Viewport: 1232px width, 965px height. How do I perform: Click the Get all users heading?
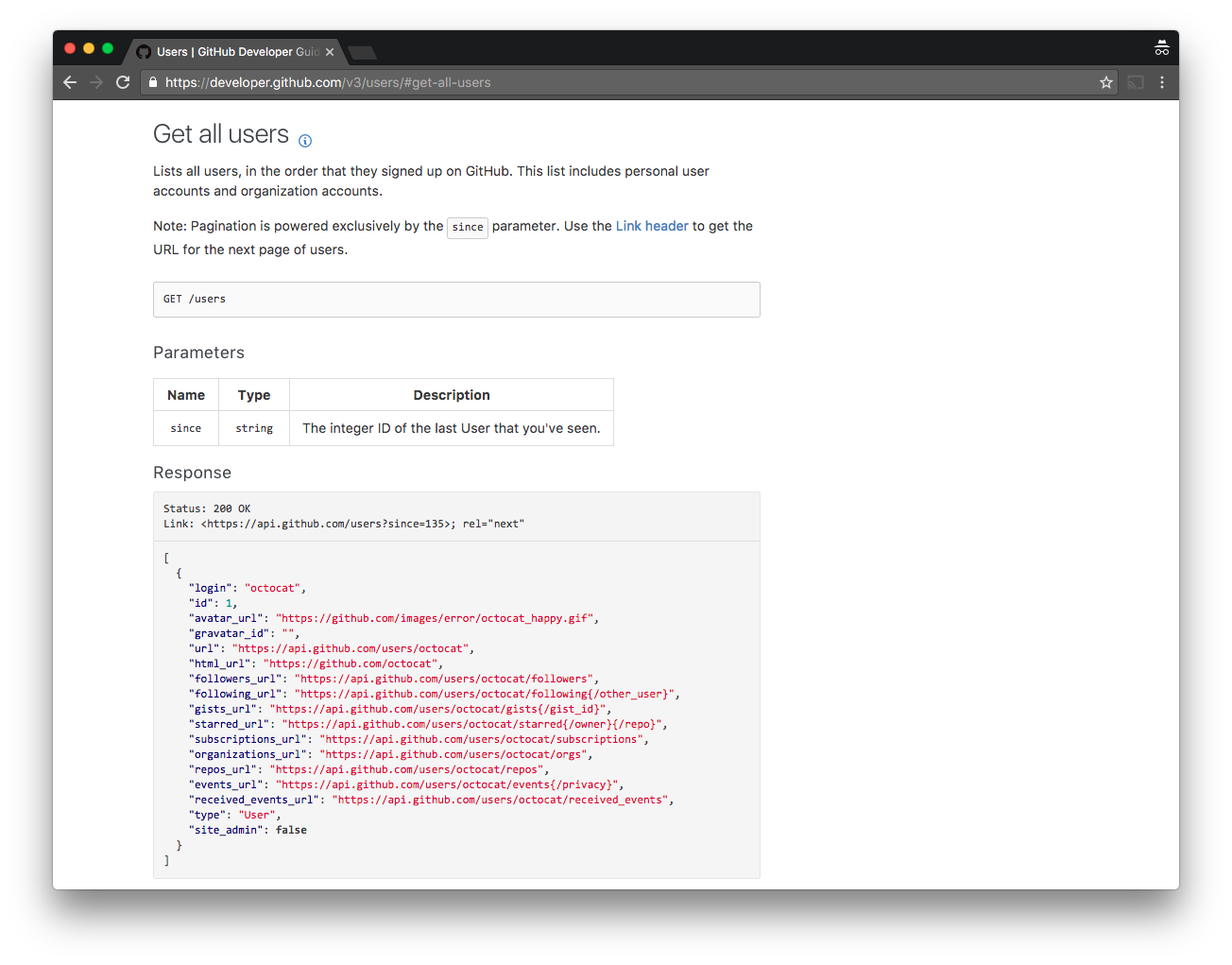click(x=221, y=134)
